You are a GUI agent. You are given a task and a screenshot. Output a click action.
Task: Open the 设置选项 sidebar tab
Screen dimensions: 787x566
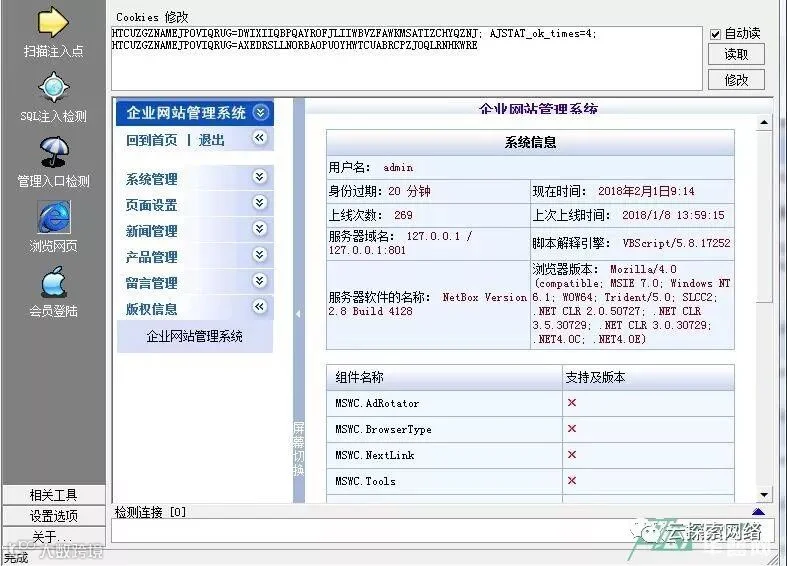(54, 516)
